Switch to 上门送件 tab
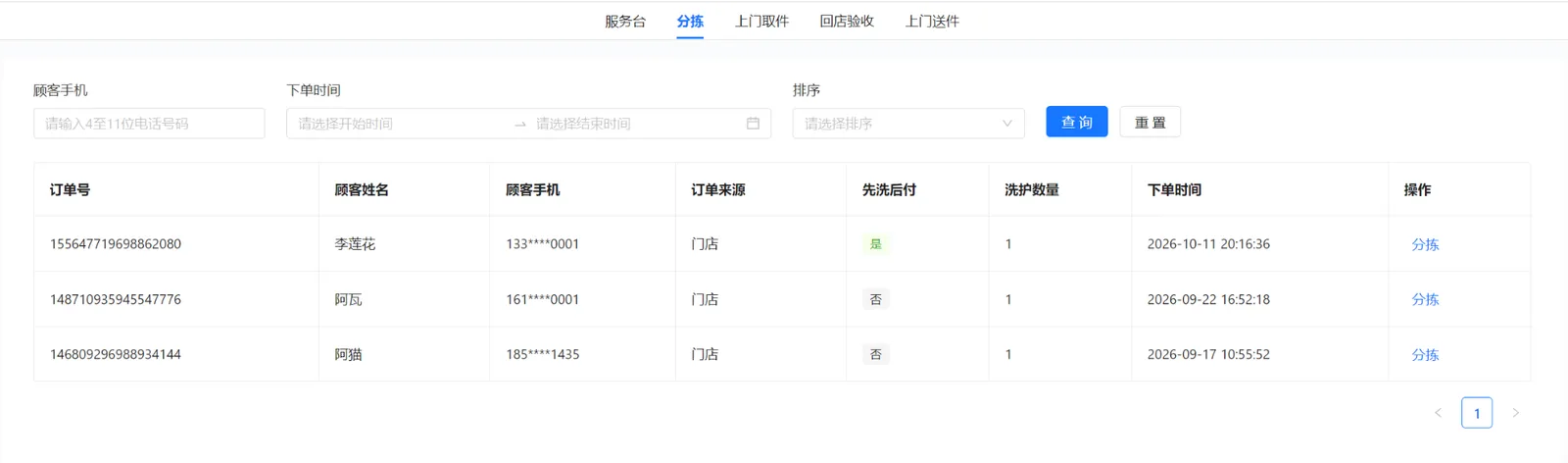This screenshot has width=1568, height=463. click(x=932, y=22)
